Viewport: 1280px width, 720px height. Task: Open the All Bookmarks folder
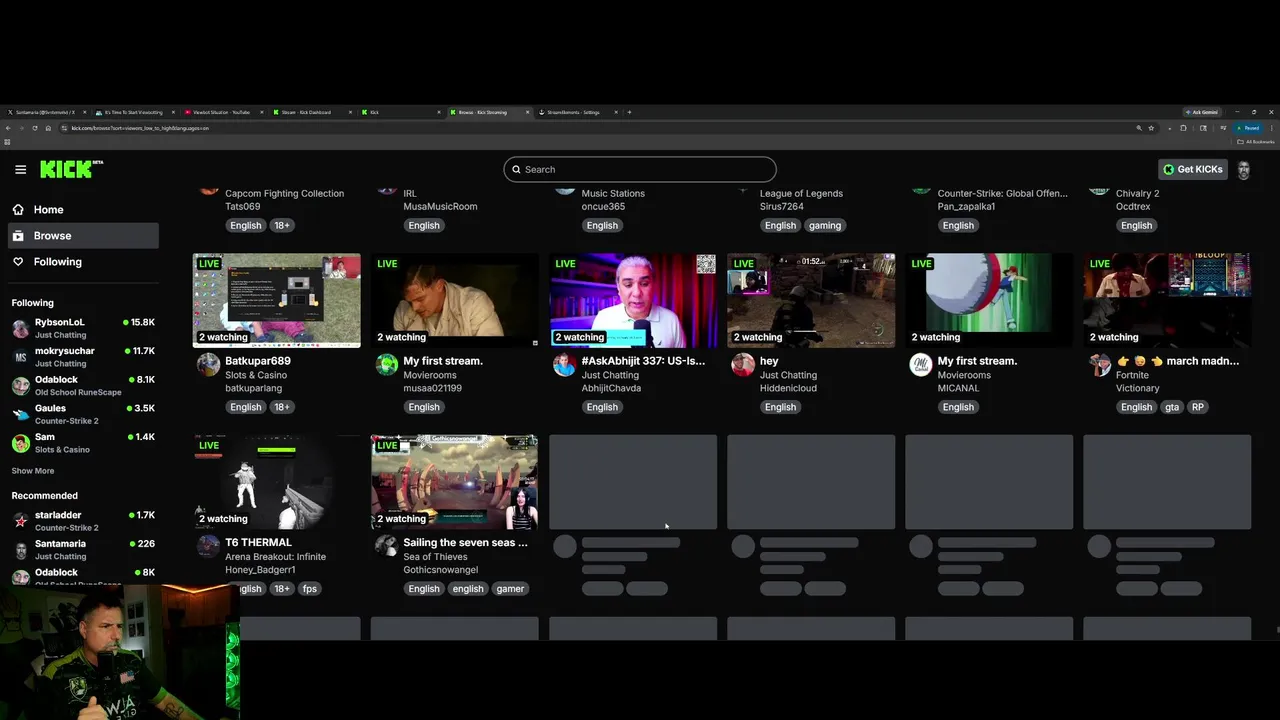pos(1256,142)
